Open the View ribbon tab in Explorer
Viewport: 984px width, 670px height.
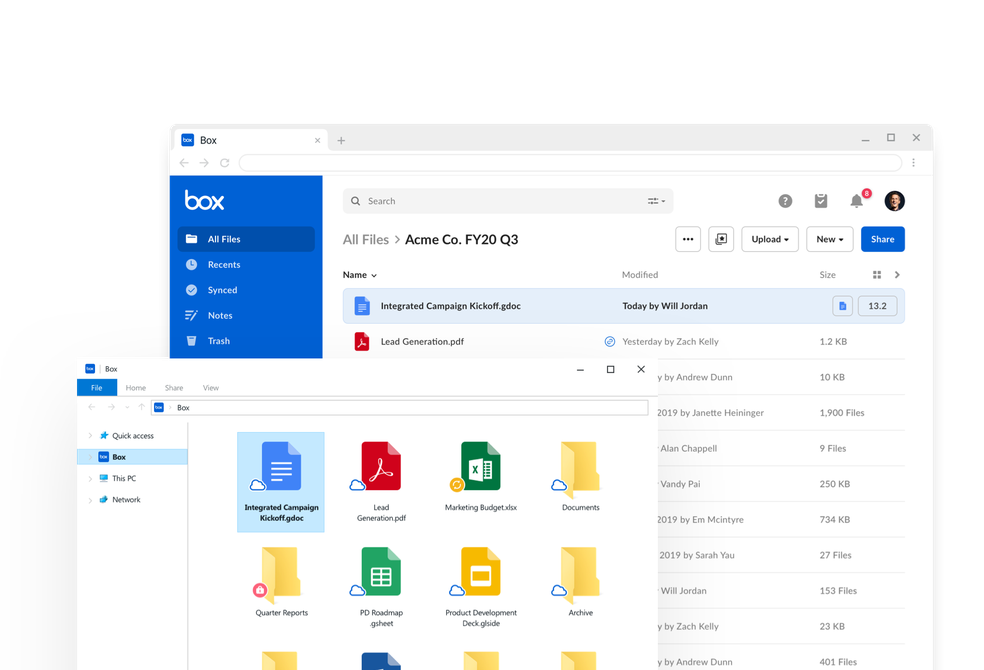(211, 388)
